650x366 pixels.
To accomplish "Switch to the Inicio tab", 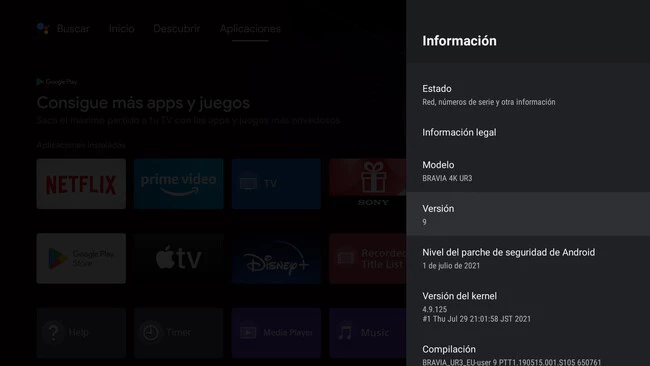I will tap(121, 29).
